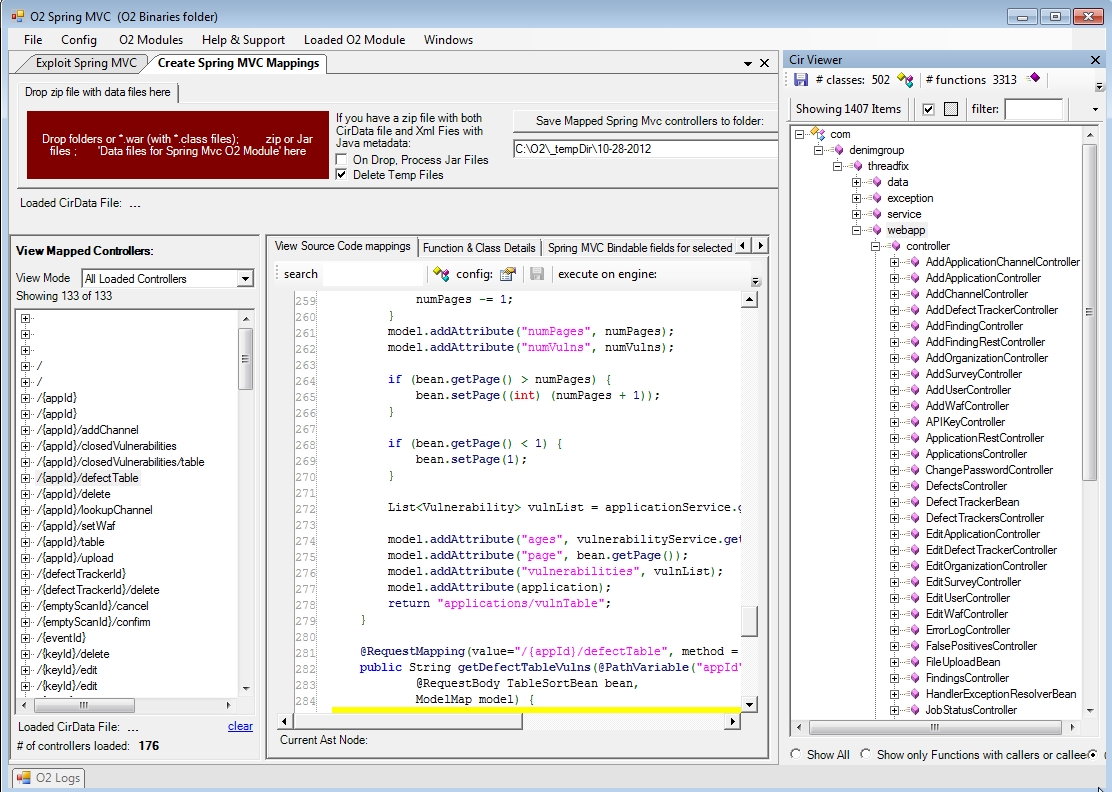Expand the AddApplicationController tree node
Image resolution: width=1112 pixels, height=792 pixels.
pyautogui.click(x=894, y=278)
